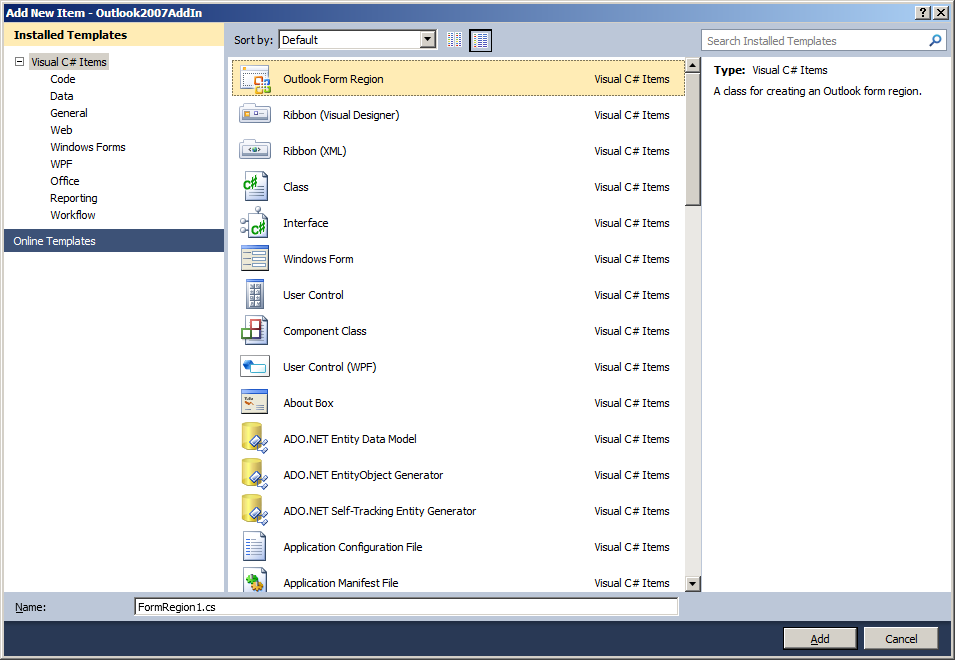Screen dimensions: 955x660
Task: Collapse the Visual C# Items tree node
Action: coord(21,61)
